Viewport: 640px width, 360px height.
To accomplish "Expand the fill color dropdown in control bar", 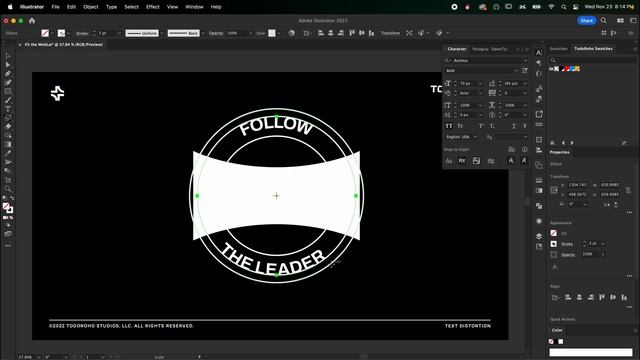I will coord(52,33).
